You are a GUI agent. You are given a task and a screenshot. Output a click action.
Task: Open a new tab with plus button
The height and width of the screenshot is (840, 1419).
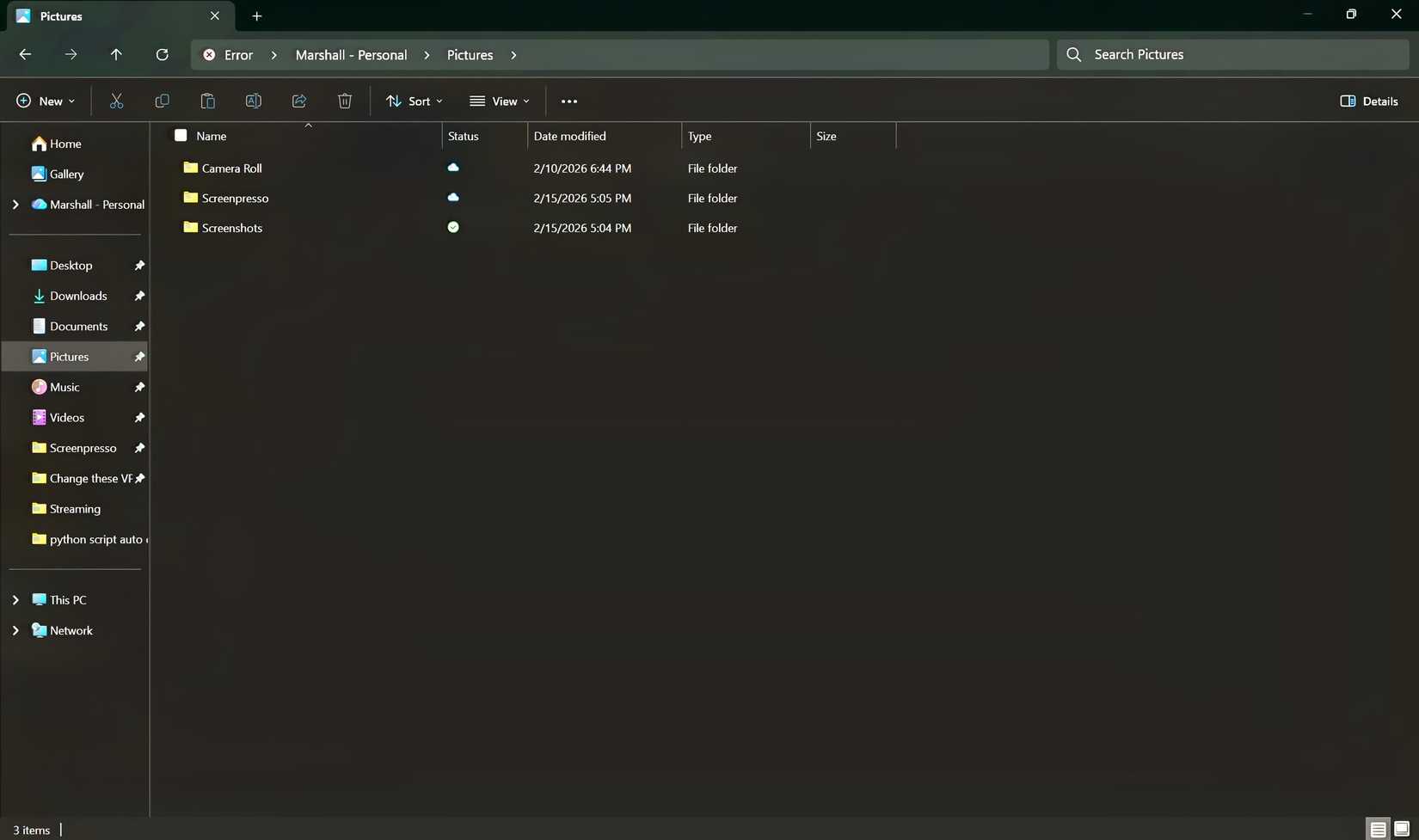point(256,15)
